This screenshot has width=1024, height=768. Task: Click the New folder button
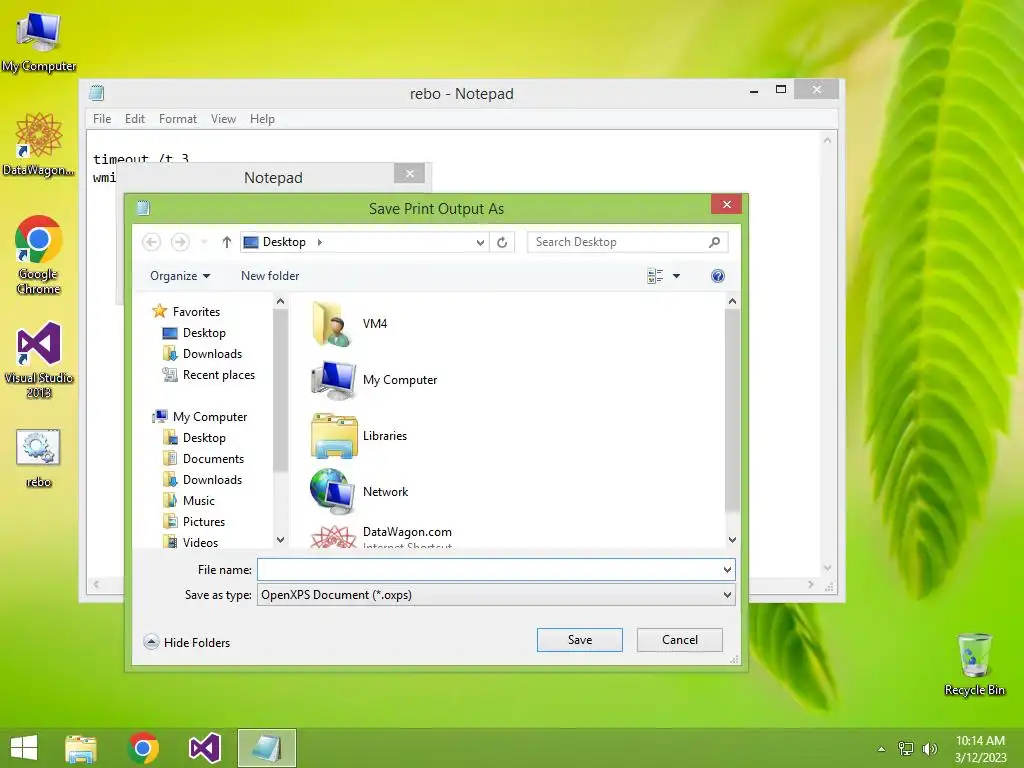(270, 276)
